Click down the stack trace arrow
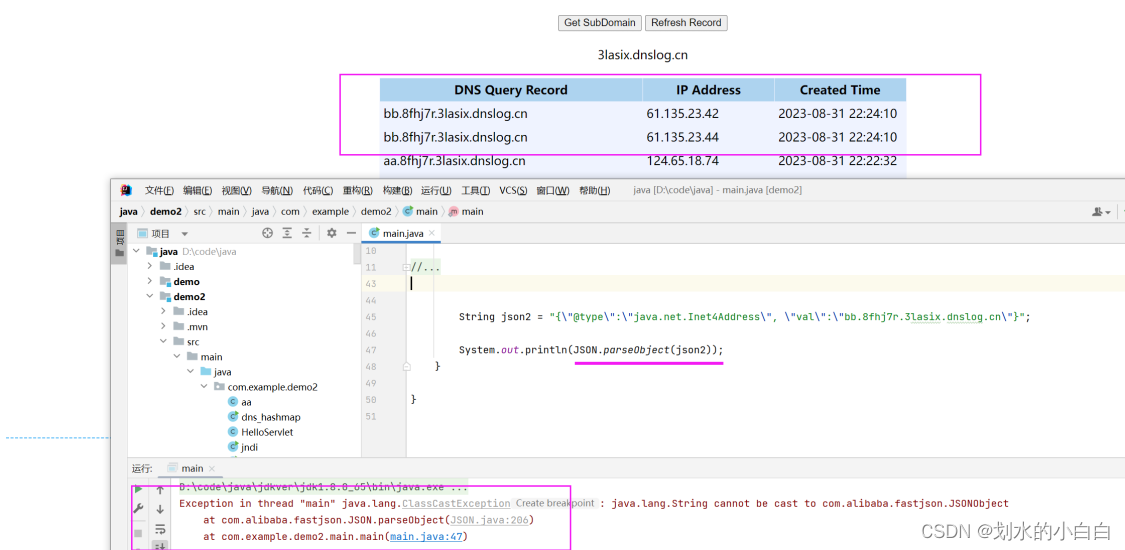 click(160, 510)
